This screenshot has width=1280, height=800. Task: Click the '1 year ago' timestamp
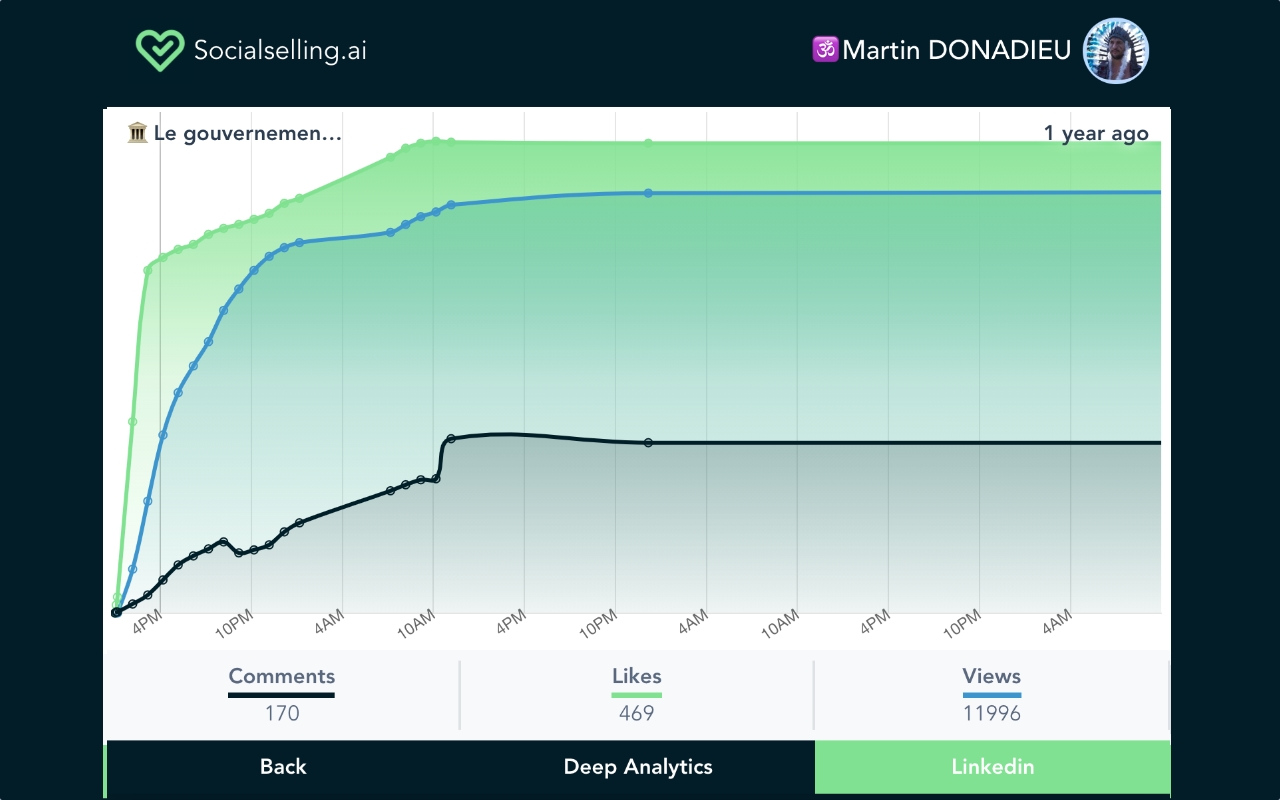tap(1096, 133)
